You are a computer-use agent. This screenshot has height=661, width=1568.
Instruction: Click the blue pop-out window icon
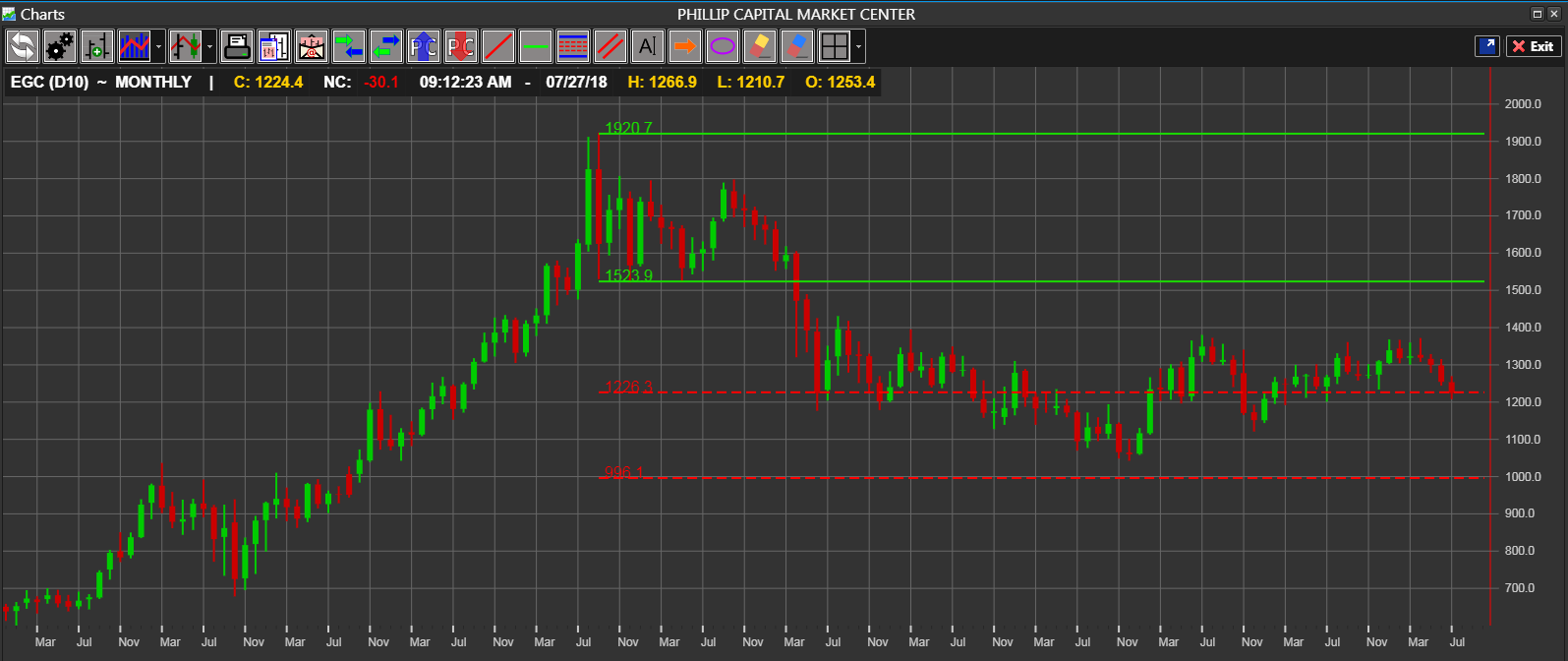pyautogui.click(x=1487, y=45)
